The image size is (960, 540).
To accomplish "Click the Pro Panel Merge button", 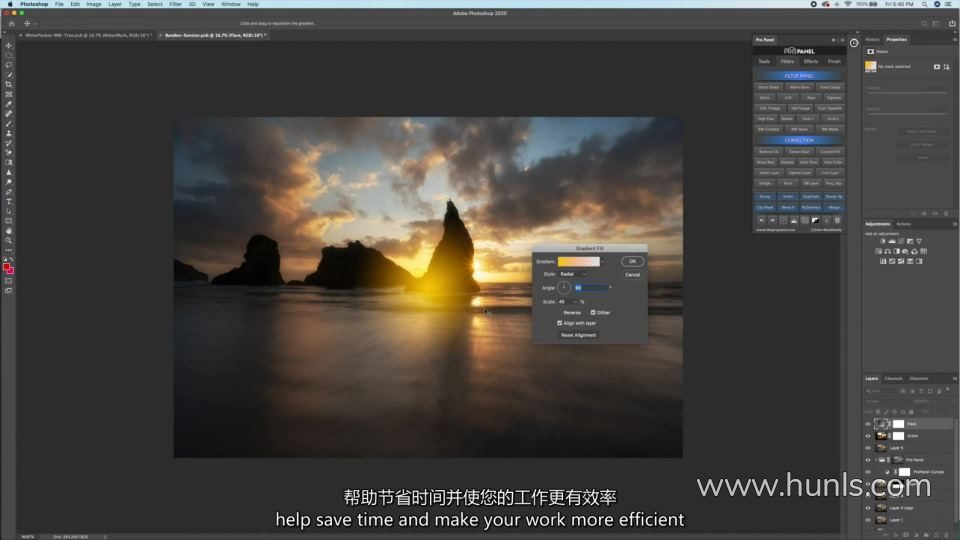I will [833, 208].
